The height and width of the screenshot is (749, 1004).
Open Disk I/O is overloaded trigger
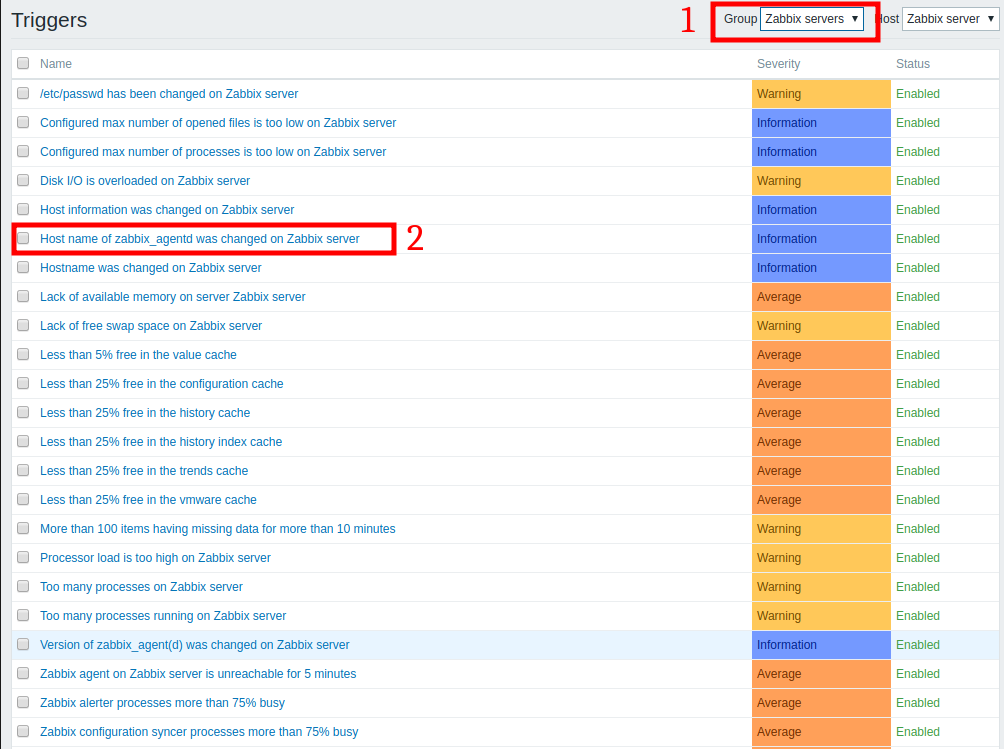[x=145, y=181]
